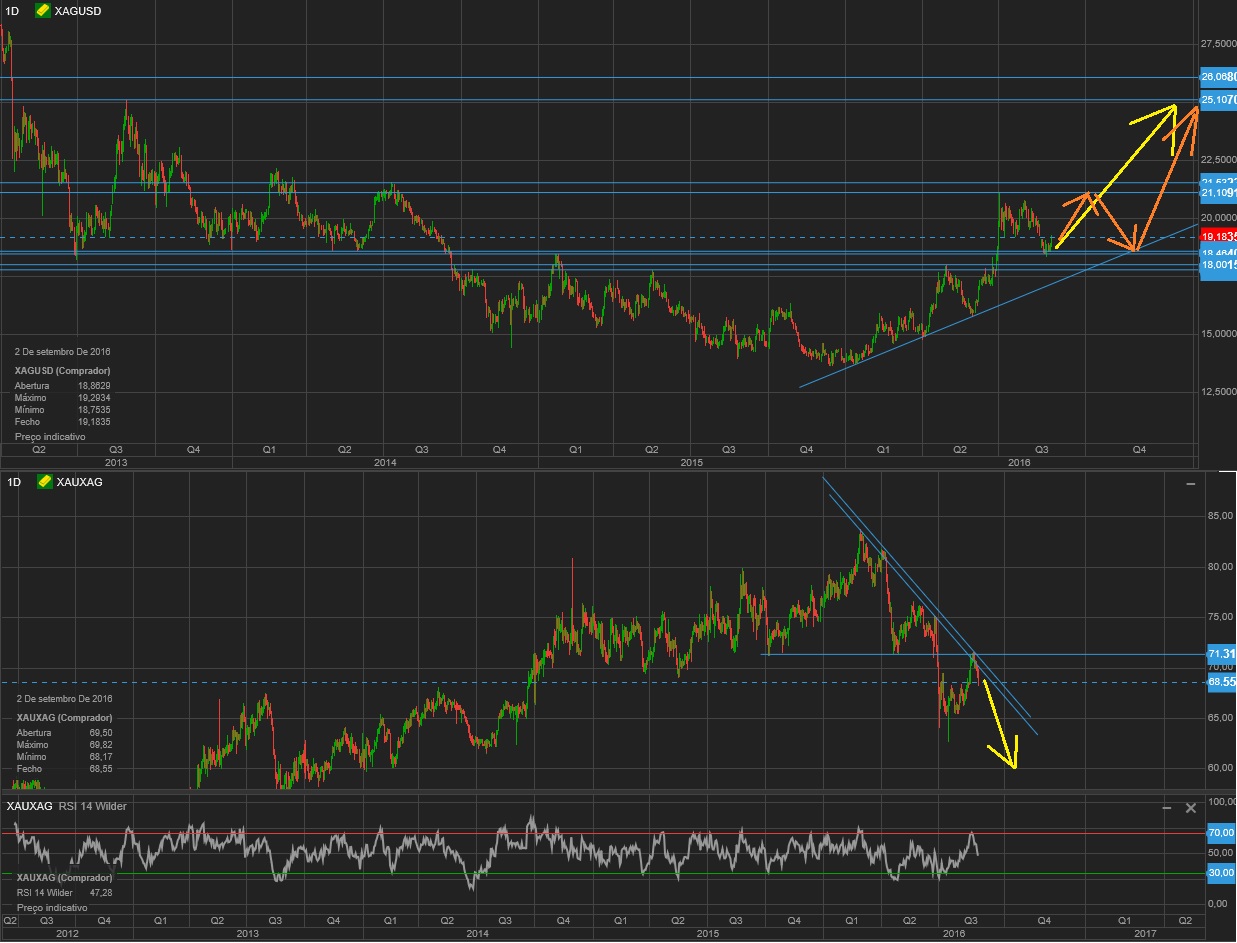This screenshot has width=1237, height=943.
Task: Minimize the RSI indicator panel
Action: tap(1167, 807)
